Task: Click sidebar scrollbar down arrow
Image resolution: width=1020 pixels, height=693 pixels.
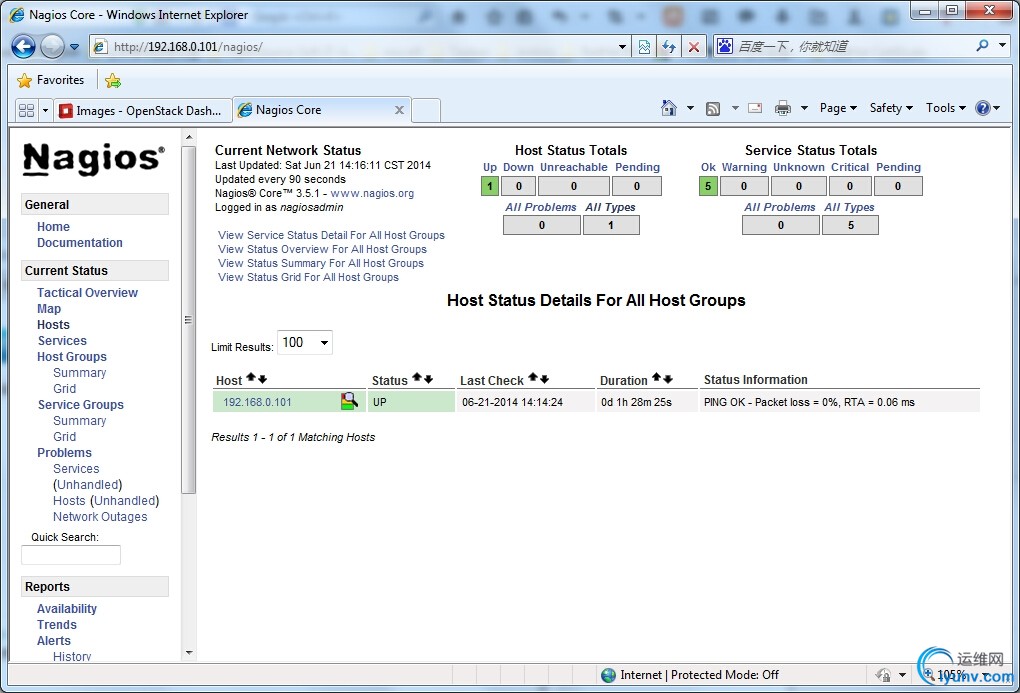Action: pos(189,653)
